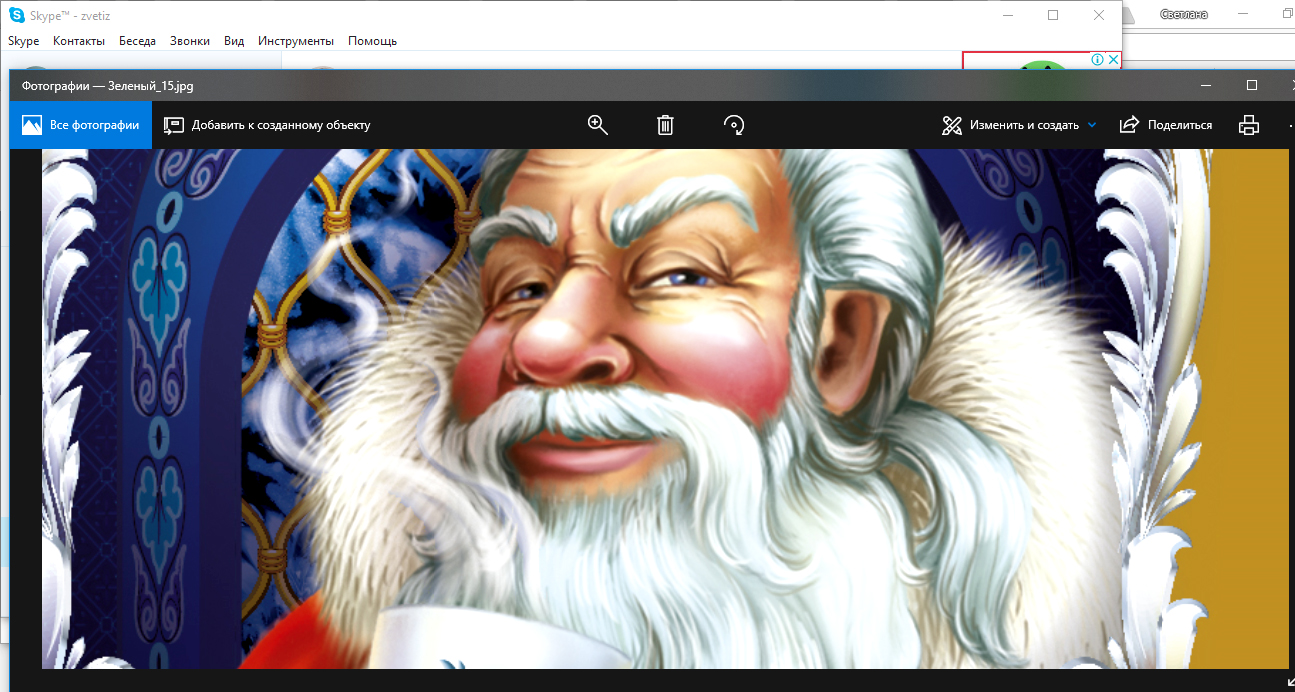
Task: Click the Skype logo icon in title bar
Action: 17,15
